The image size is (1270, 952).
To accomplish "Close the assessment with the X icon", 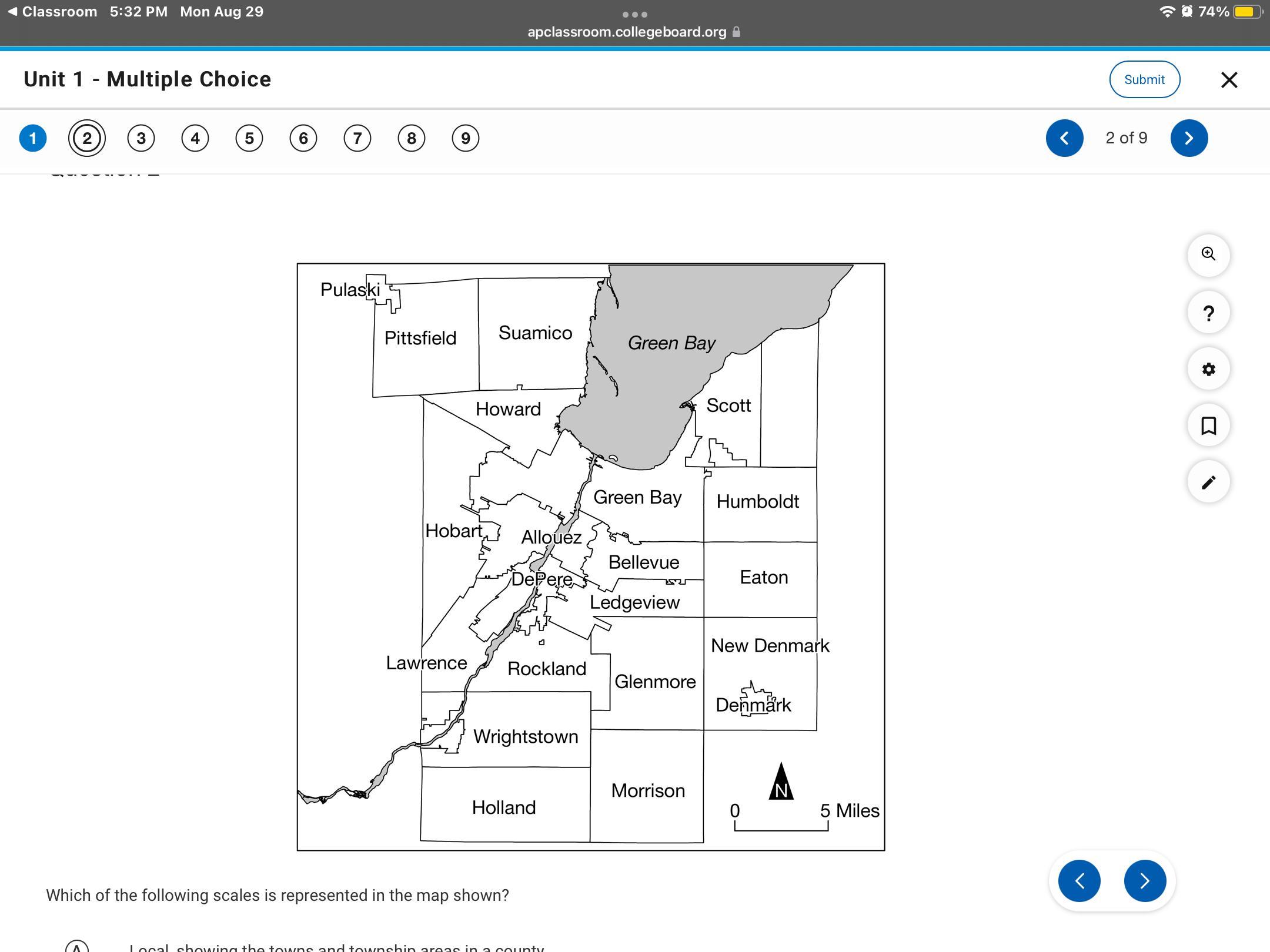I will click(x=1229, y=80).
